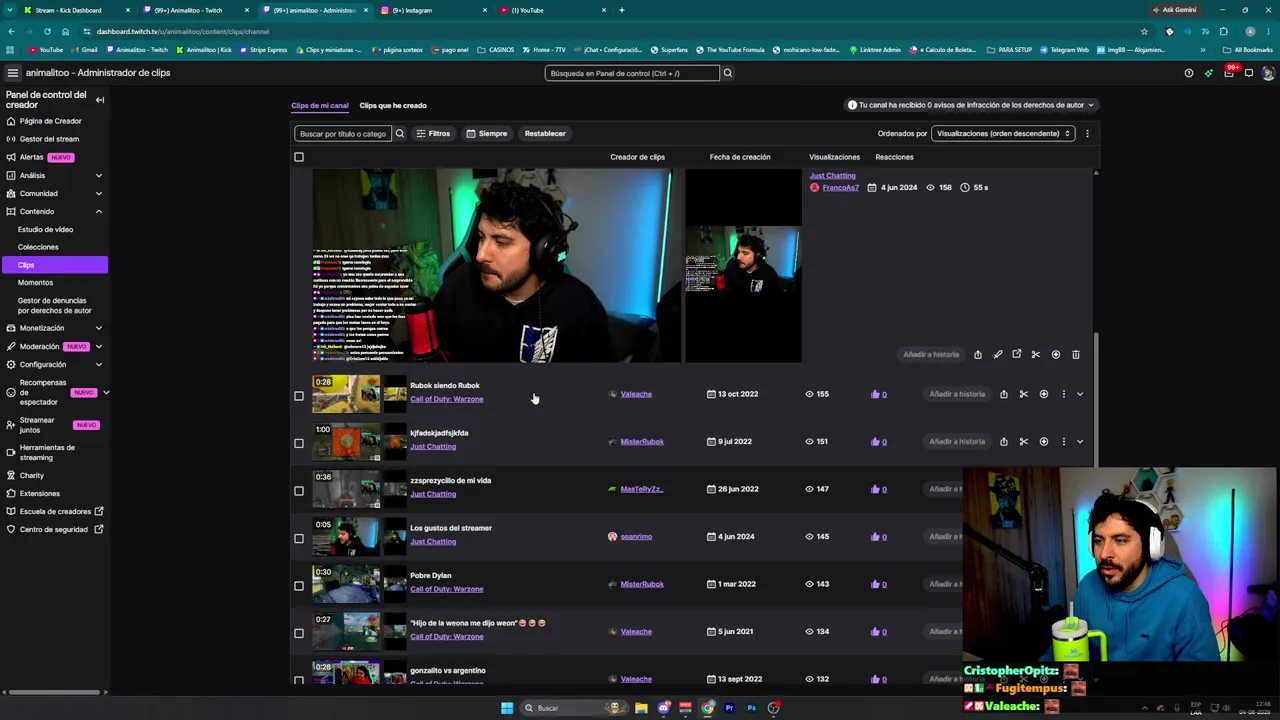Screen dimensions: 1280x720
Task: Click scissors icon on Rubok siendo Rubok row
Action: point(1024,394)
